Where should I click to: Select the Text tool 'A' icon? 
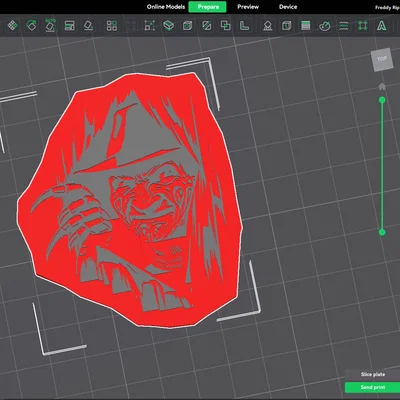[x=382, y=26]
